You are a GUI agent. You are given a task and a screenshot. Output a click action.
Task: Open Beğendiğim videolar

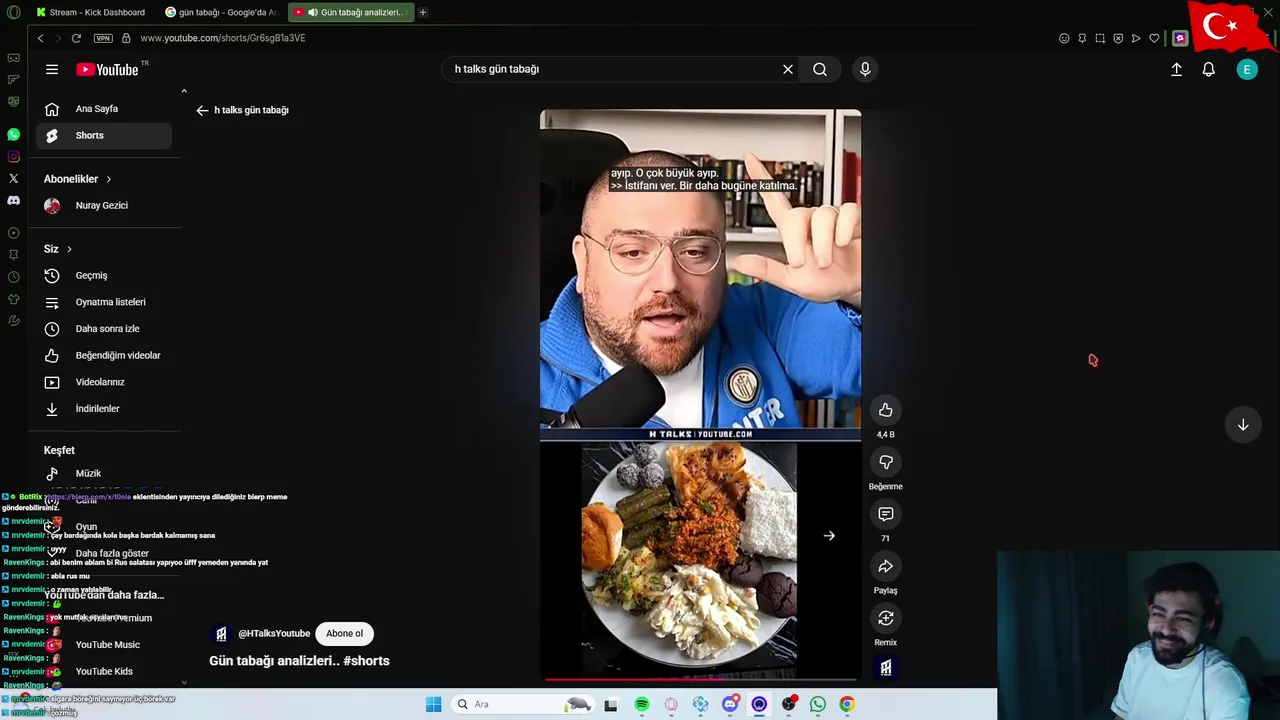click(x=104, y=355)
